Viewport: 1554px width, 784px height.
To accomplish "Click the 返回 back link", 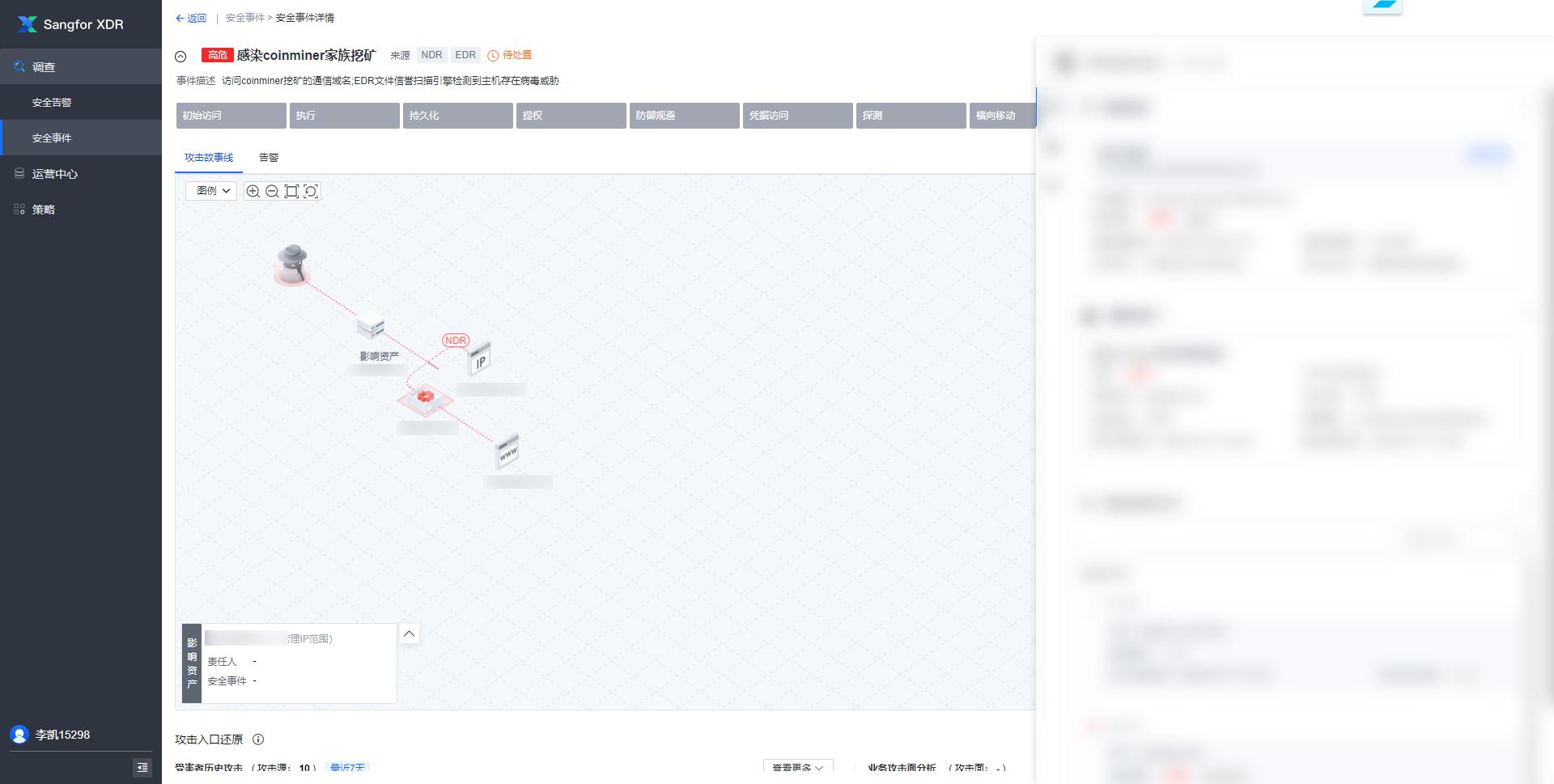I will pos(191,18).
